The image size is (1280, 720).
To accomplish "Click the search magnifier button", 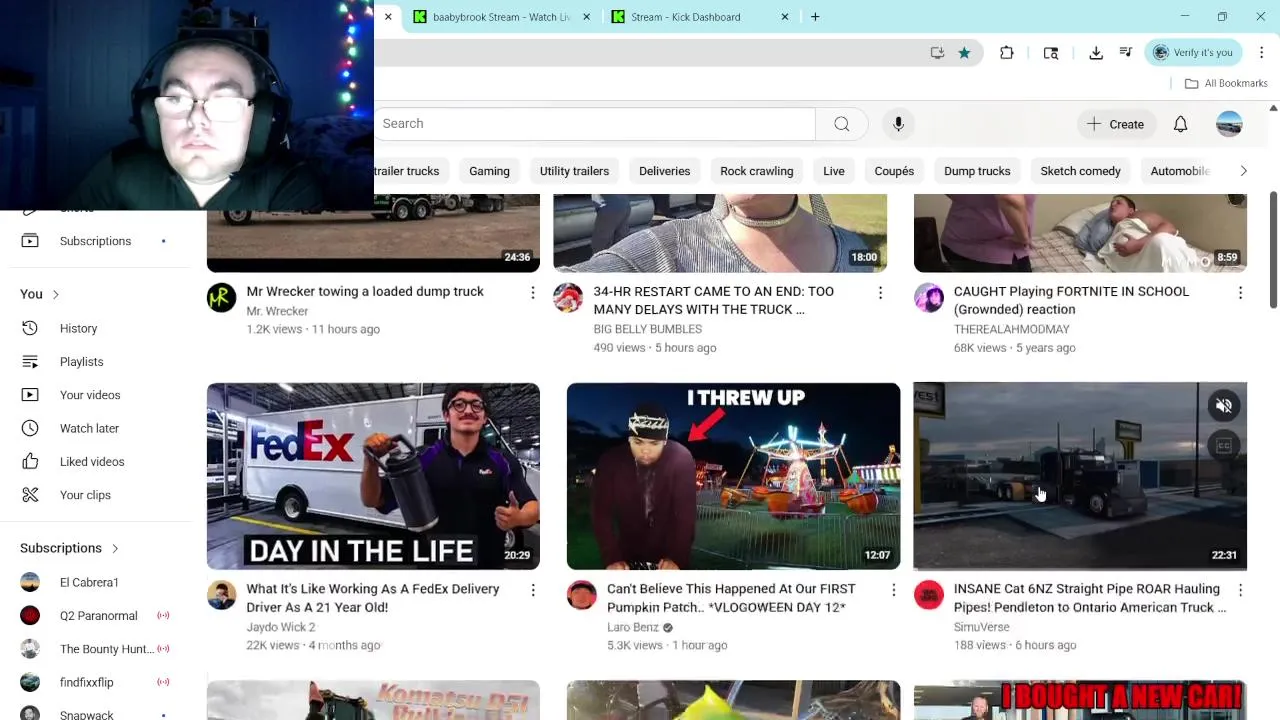I will tap(841, 124).
